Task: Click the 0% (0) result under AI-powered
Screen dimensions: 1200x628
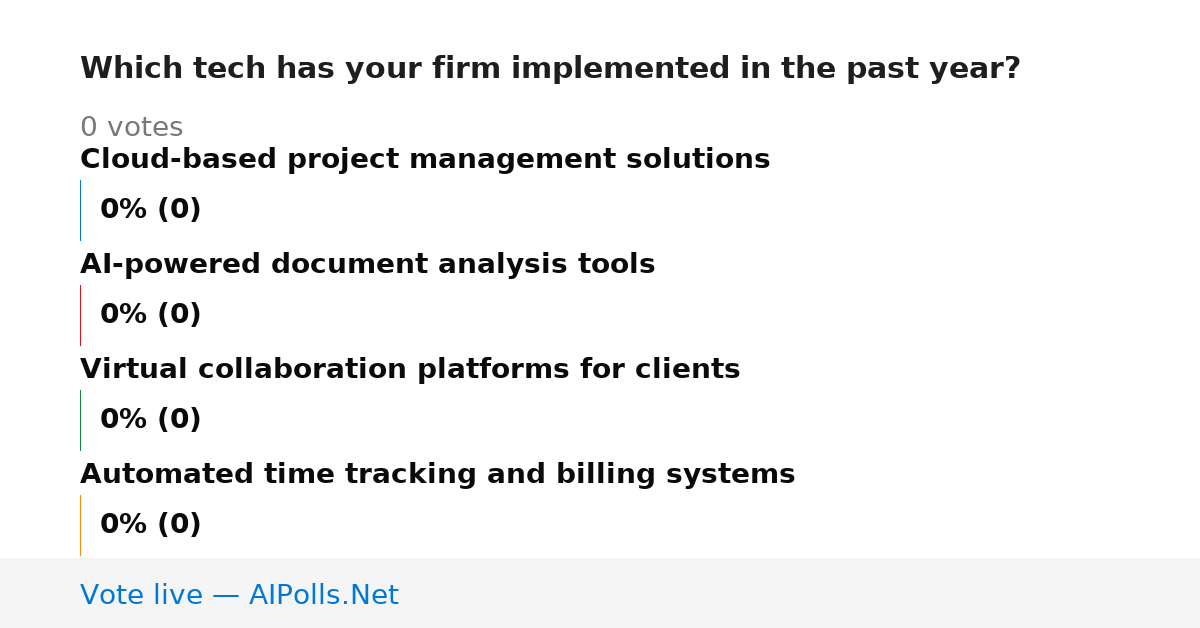Action: [150, 315]
